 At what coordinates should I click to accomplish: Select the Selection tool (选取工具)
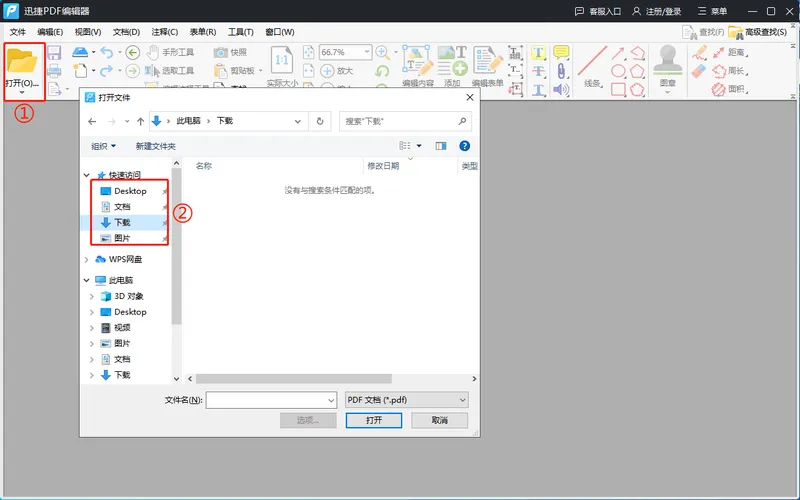[169, 70]
